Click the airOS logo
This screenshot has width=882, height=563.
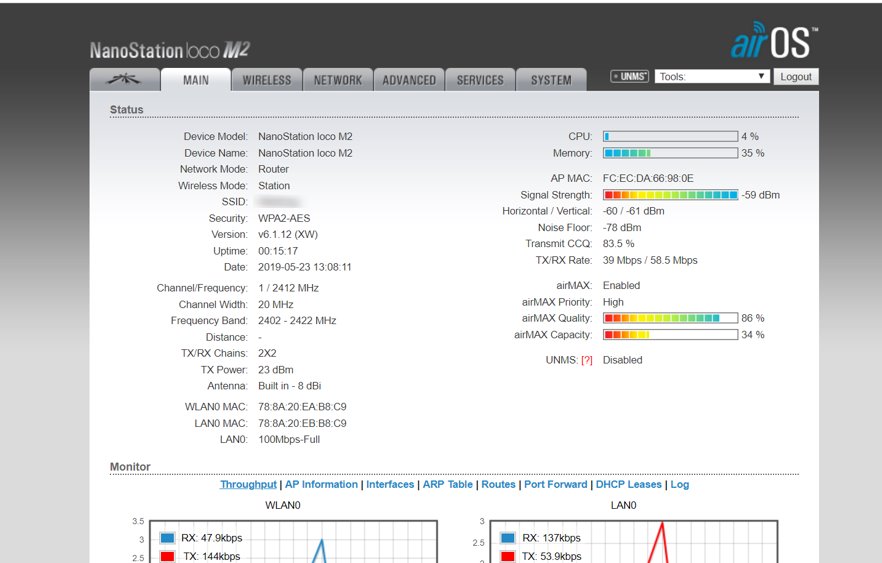point(775,40)
